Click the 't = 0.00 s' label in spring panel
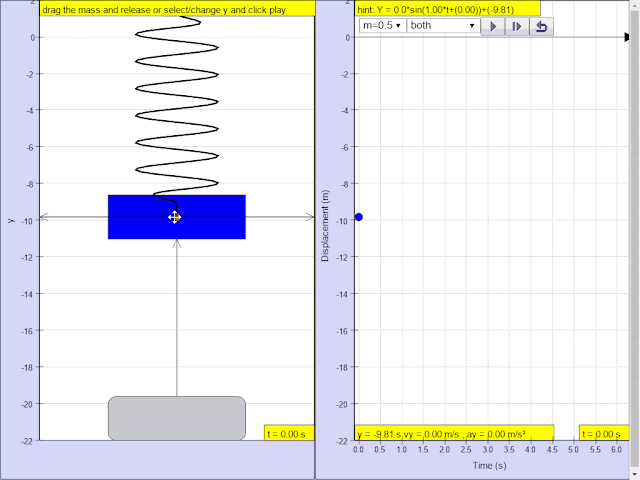The width and height of the screenshot is (640, 480). point(289,433)
